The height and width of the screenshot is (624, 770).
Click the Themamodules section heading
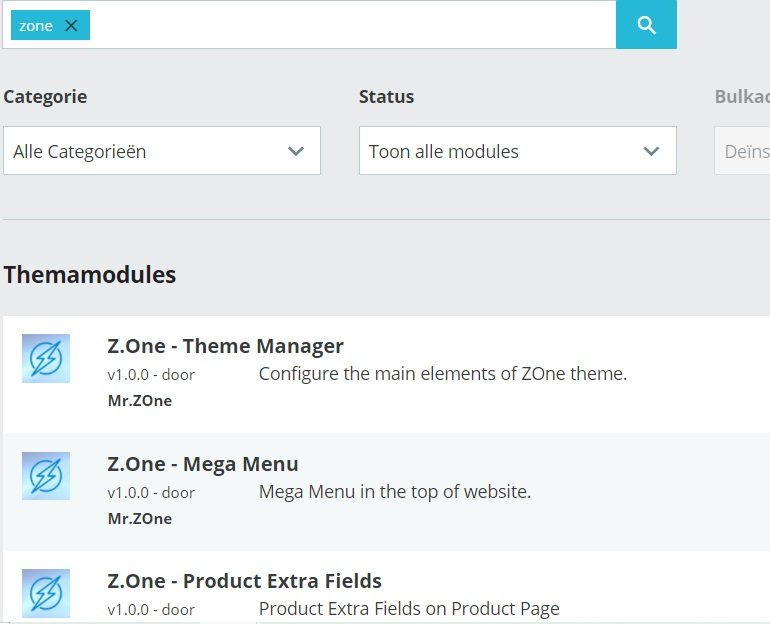(90, 275)
